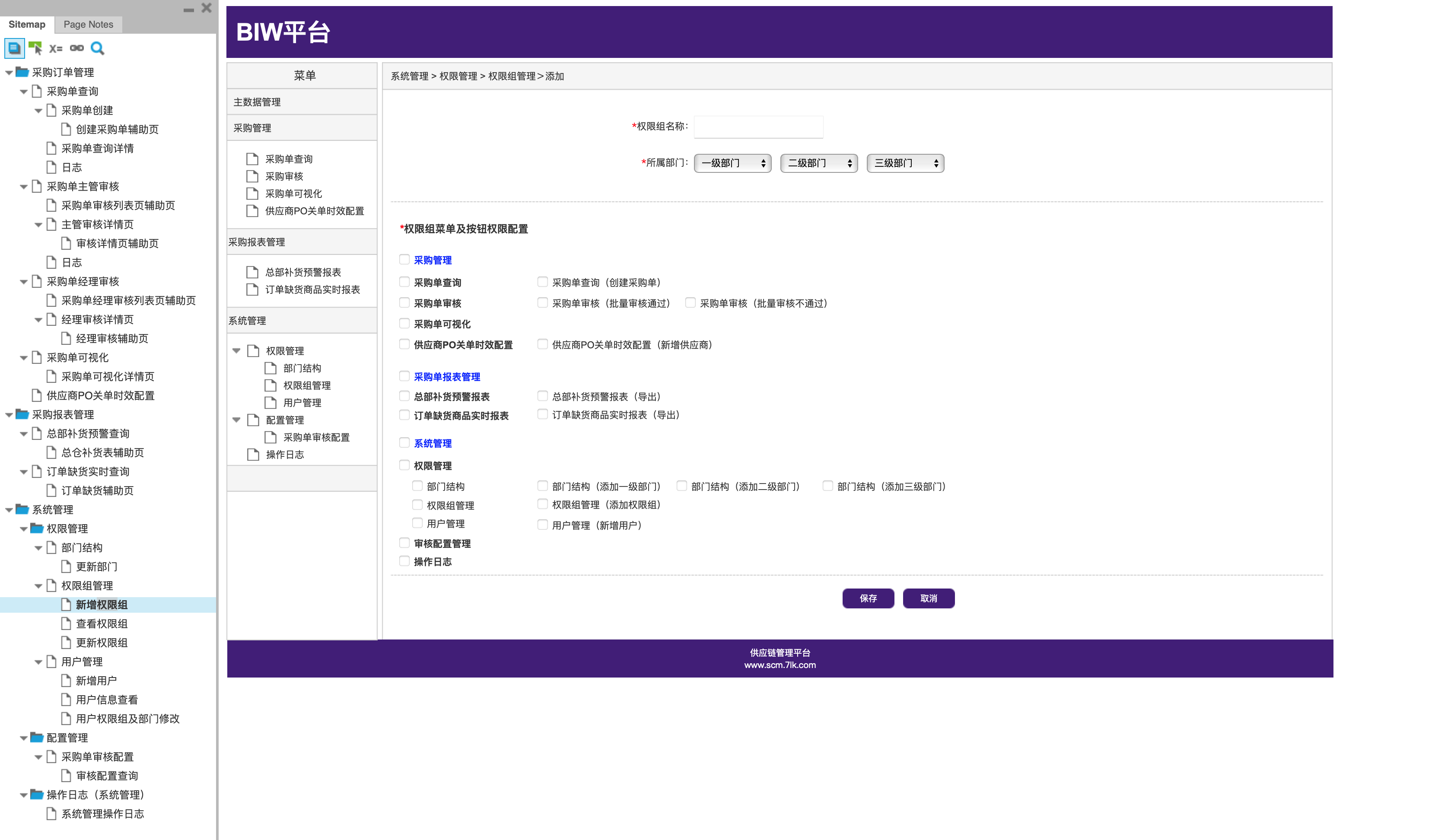Click the 操作日志（系统管理）folder icon
1451x840 pixels.
point(37,795)
